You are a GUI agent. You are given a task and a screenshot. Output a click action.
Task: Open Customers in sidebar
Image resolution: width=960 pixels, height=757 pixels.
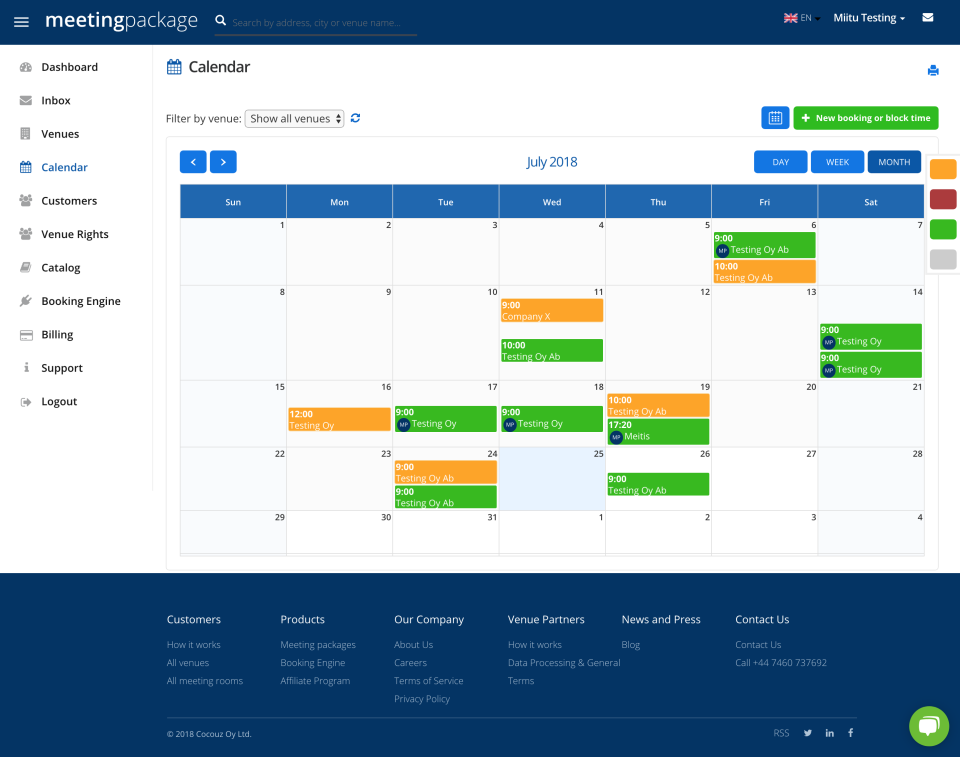[69, 200]
